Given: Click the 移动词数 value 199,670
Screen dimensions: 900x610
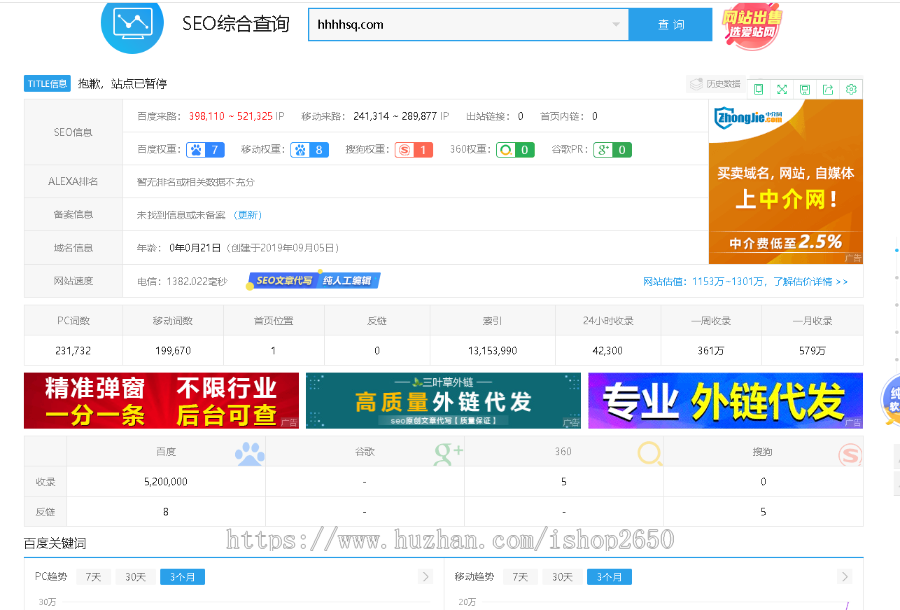Looking at the screenshot, I should pyautogui.click(x=173, y=351).
